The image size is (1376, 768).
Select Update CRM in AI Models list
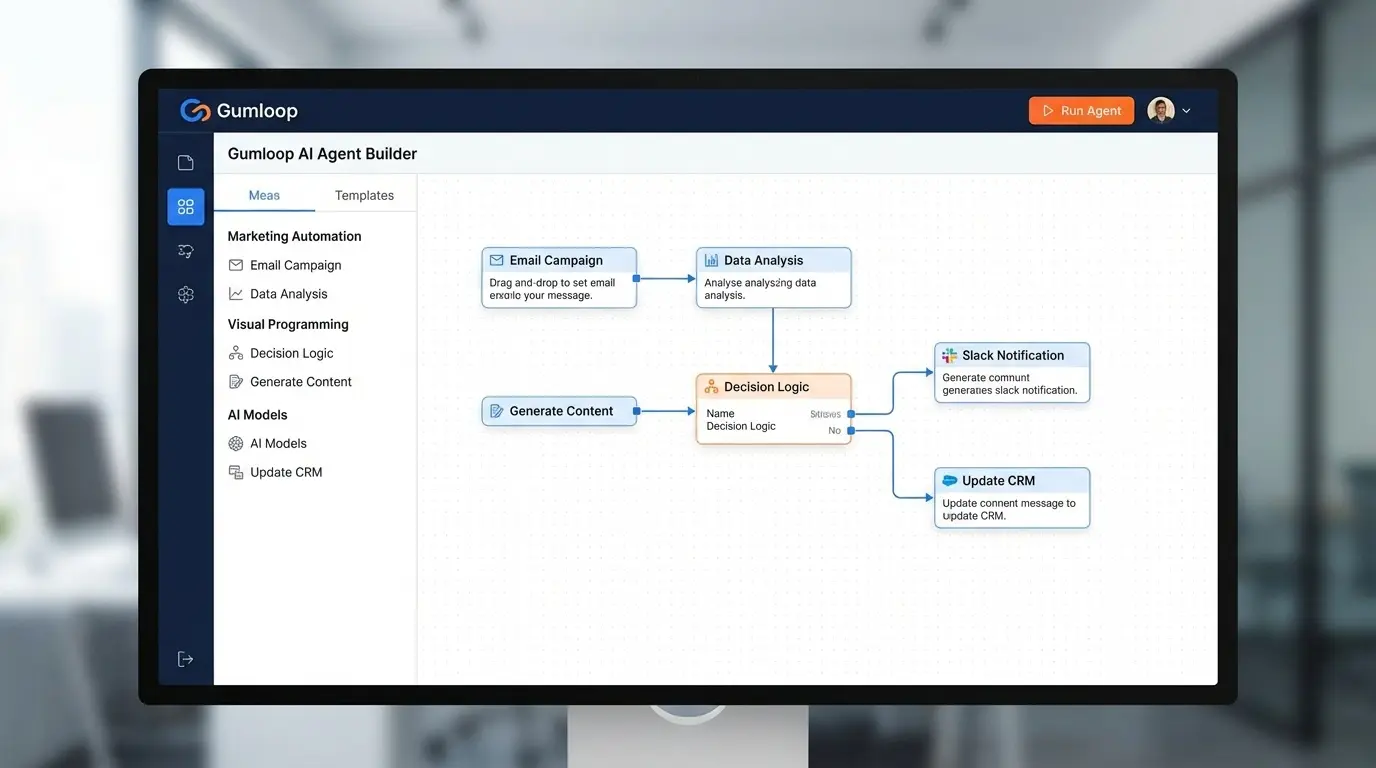pyautogui.click(x=286, y=472)
